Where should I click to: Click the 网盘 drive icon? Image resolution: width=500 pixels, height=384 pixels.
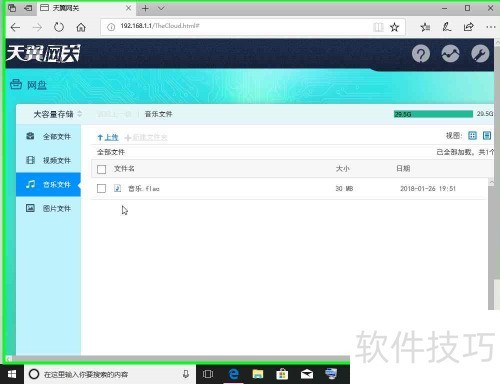[16, 85]
